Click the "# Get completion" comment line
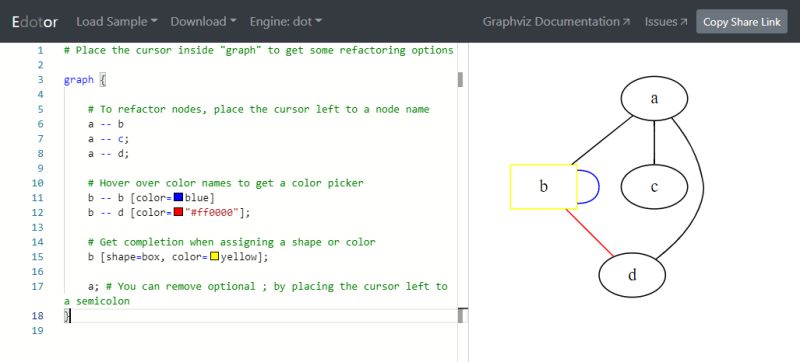This screenshot has width=800, height=362. 232,242
